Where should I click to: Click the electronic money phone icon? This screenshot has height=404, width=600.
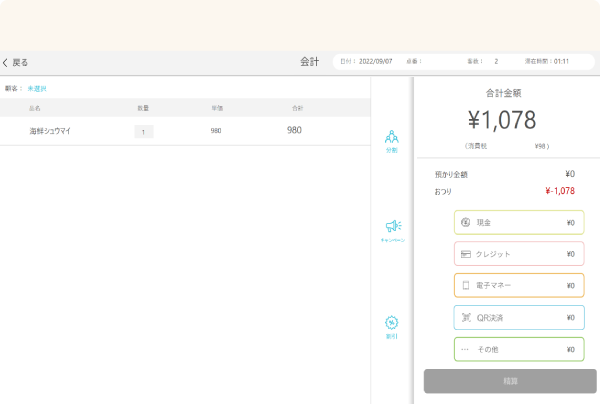tap(466, 286)
